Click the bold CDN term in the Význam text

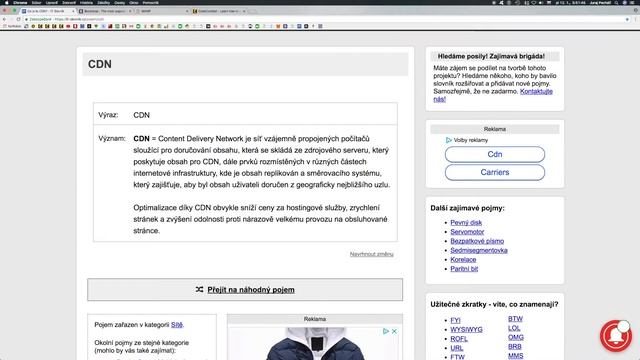[x=141, y=139]
